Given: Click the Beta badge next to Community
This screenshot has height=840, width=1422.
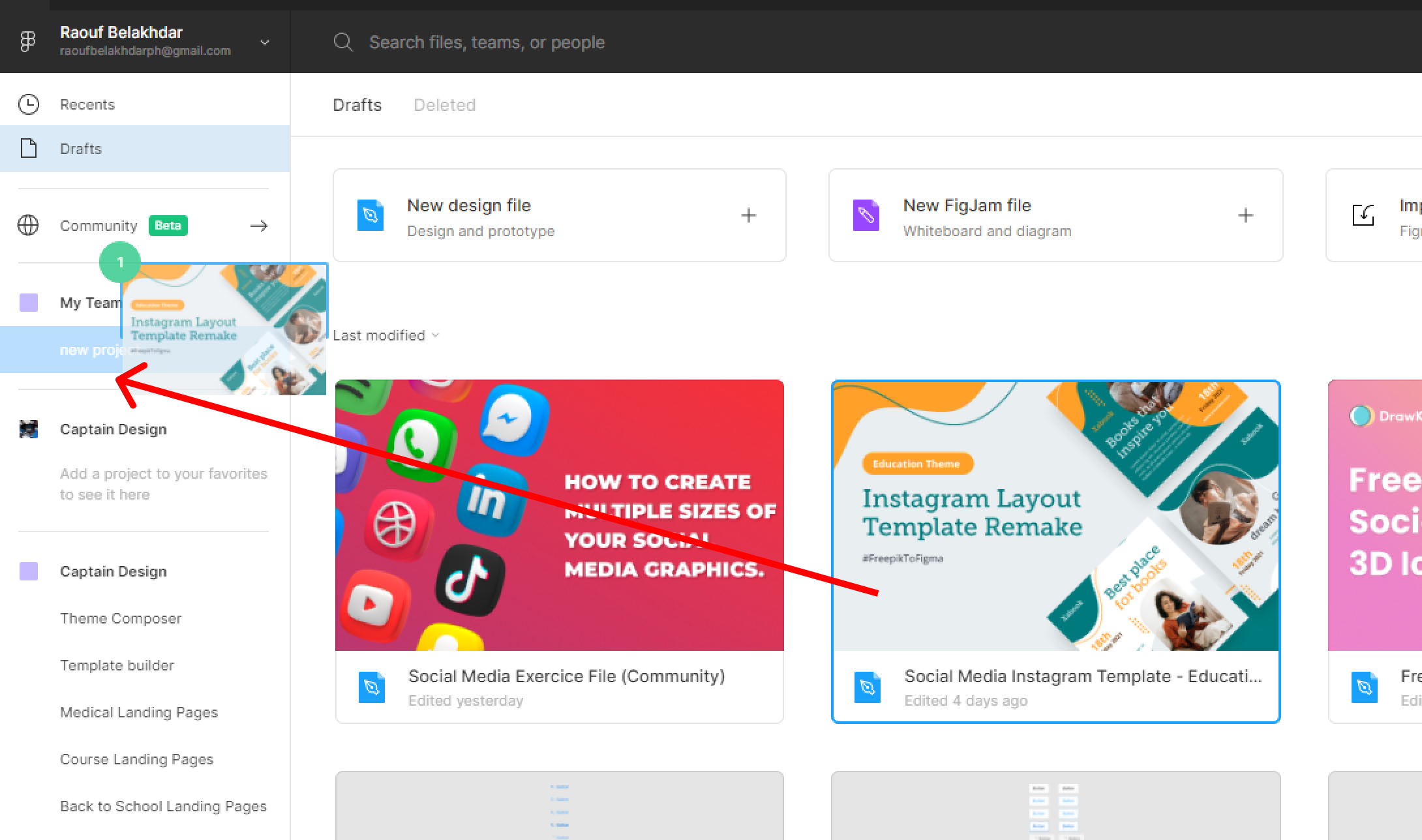Looking at the screenshot, I should (168, 225).
